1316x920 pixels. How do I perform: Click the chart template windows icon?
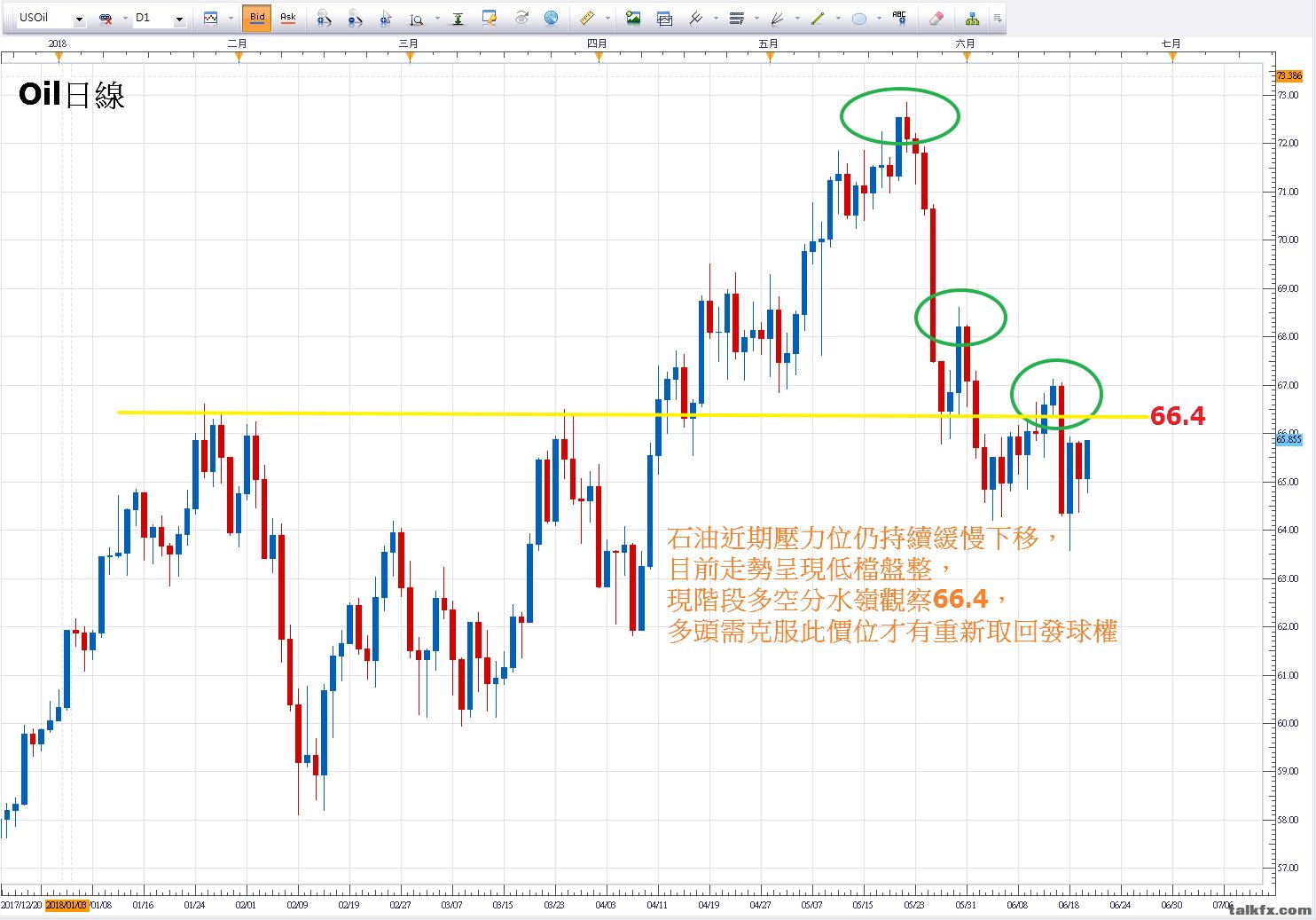pyautogui.click(x=663, y=18)
